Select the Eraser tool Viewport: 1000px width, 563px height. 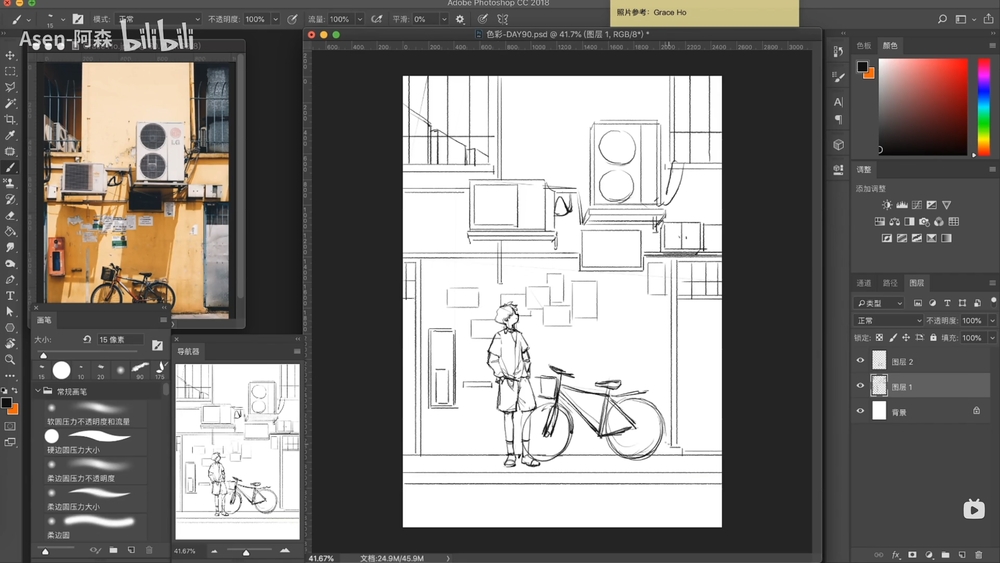click(x=10, y=215)
